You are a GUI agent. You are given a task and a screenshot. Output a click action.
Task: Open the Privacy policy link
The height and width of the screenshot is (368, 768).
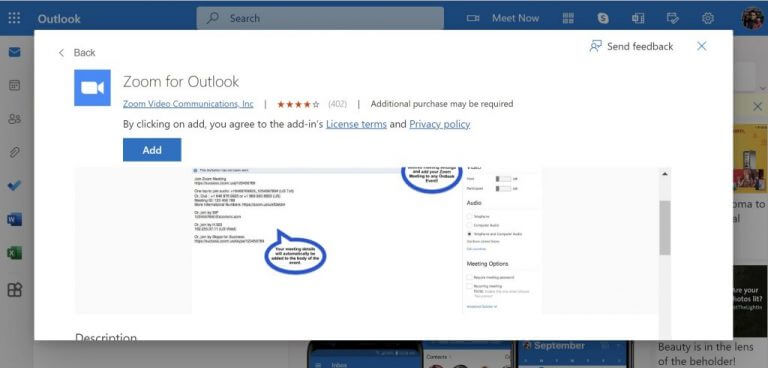pyautogui.click(x=439, y=124)
